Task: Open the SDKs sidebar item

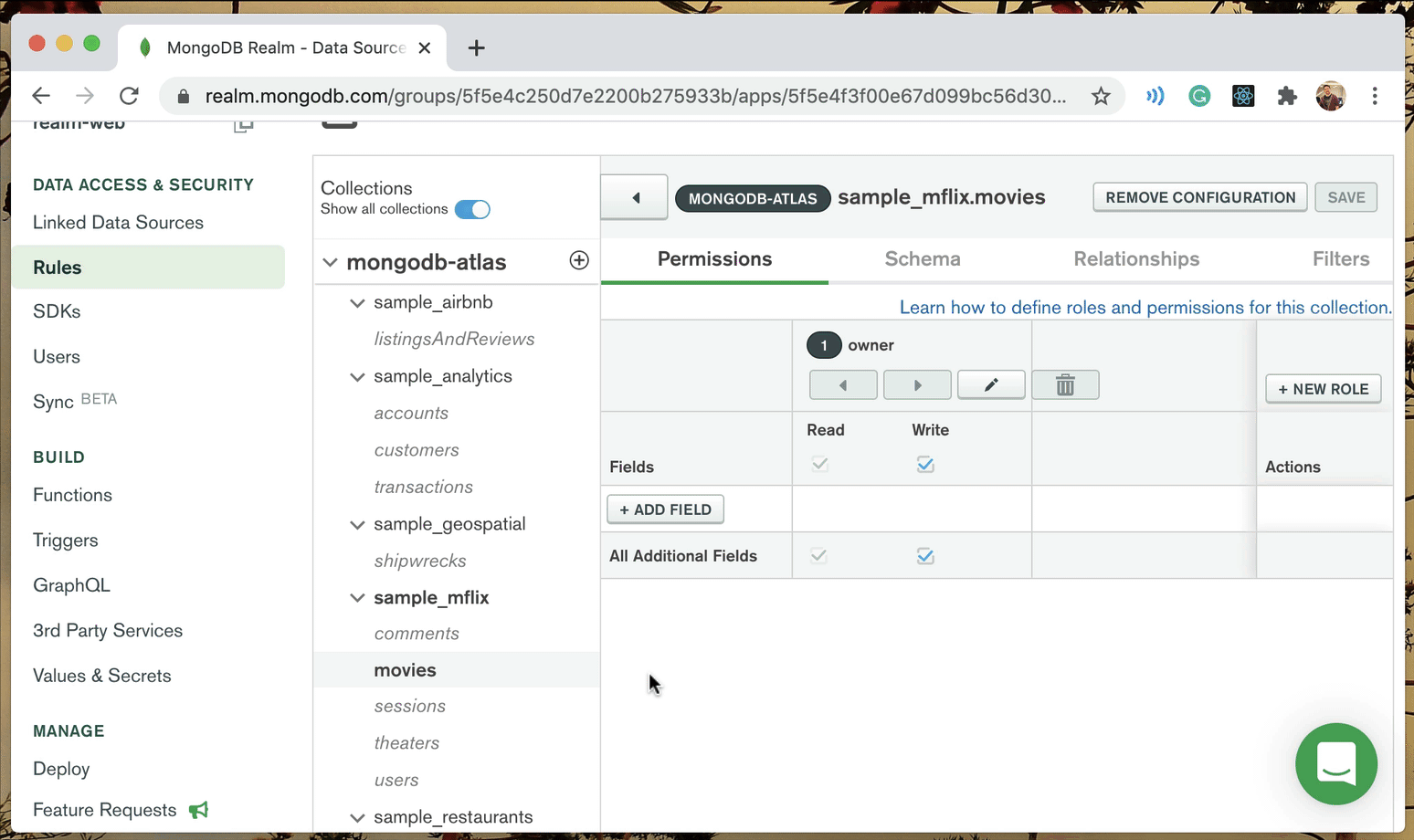Action: pos(57,311)
